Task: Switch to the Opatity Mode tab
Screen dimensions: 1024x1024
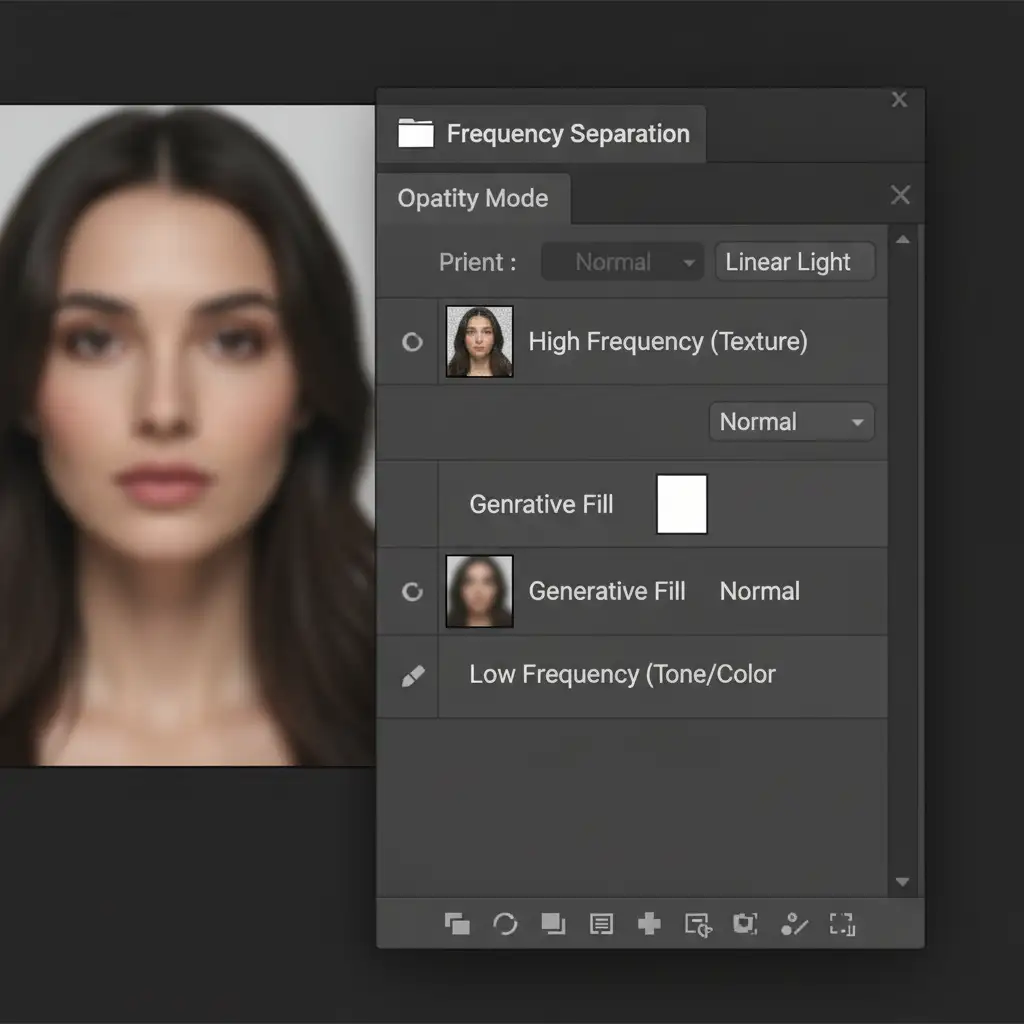Action: pos(473,198)
